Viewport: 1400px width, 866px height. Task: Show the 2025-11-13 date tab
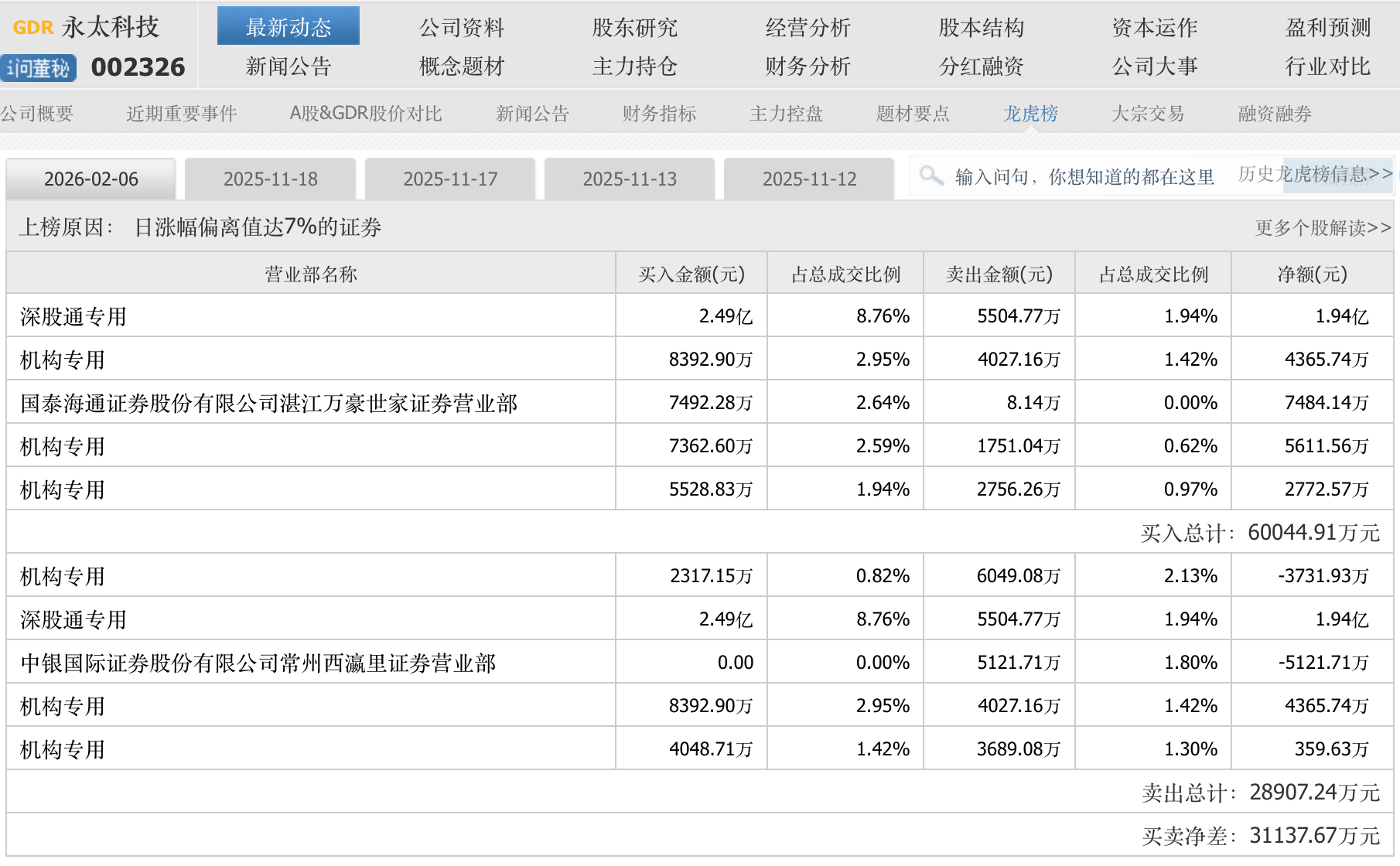point(630,179)
